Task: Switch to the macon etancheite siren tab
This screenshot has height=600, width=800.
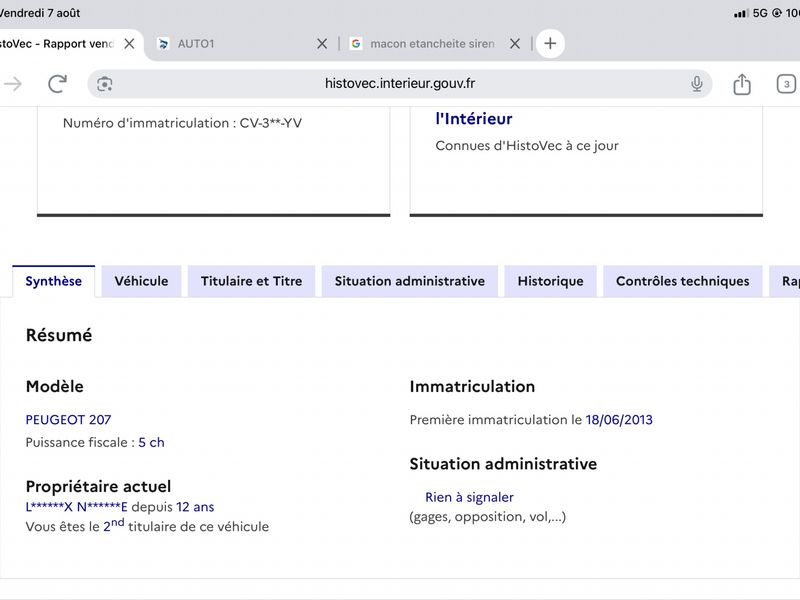Action: [435, 44]
